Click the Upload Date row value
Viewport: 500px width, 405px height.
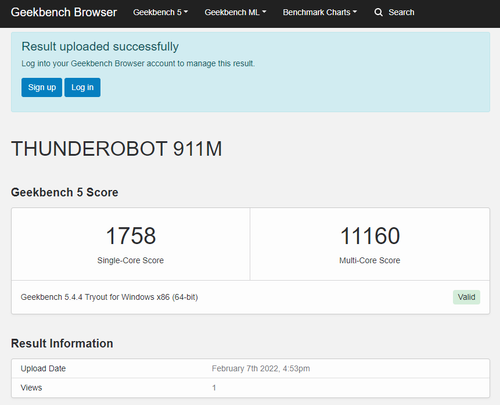261,368
